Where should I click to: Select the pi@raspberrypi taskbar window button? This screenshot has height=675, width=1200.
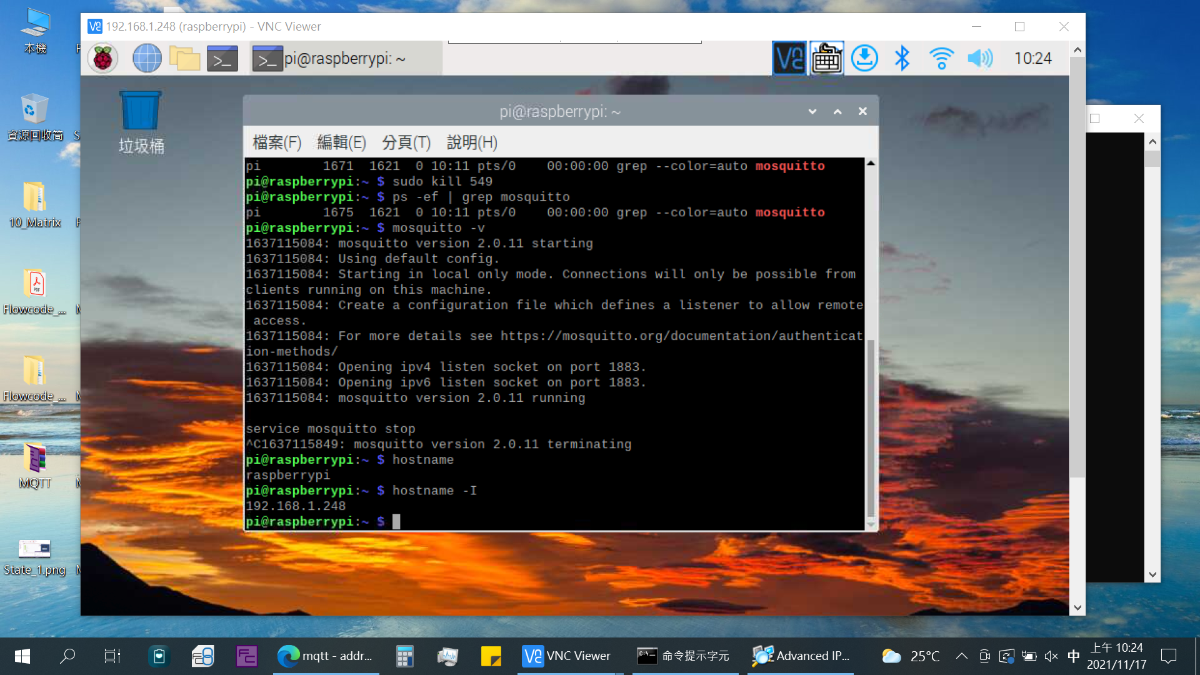(330, 59)
